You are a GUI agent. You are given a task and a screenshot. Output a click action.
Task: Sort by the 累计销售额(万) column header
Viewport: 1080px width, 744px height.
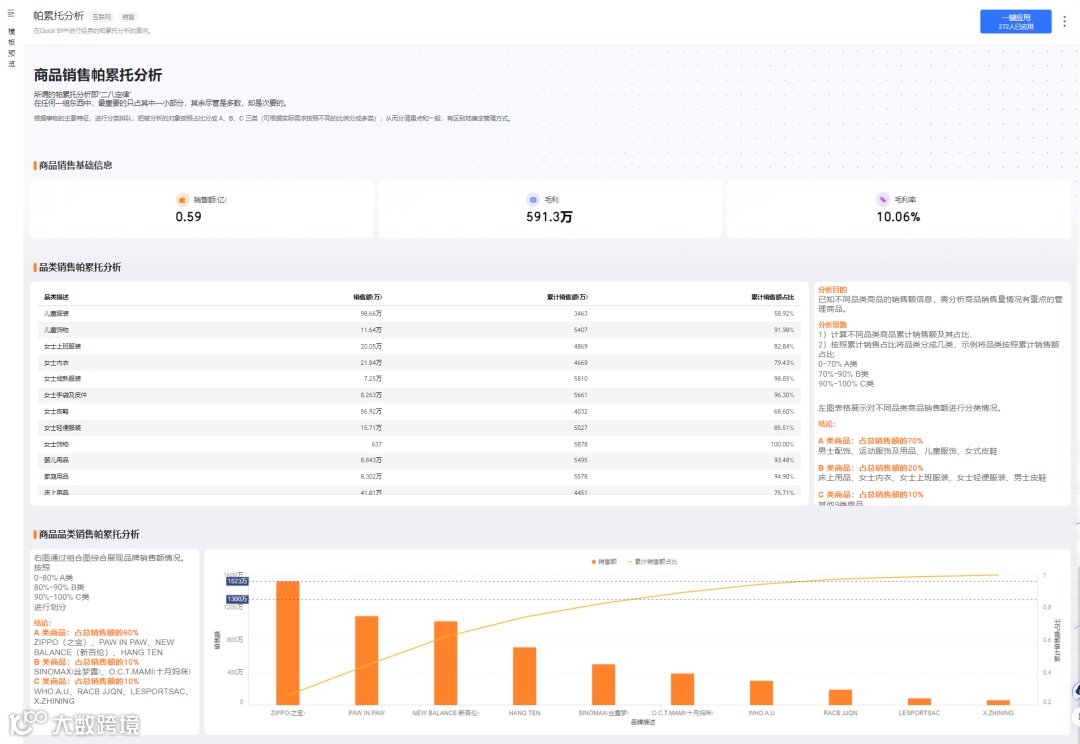(x=568, y=297)
